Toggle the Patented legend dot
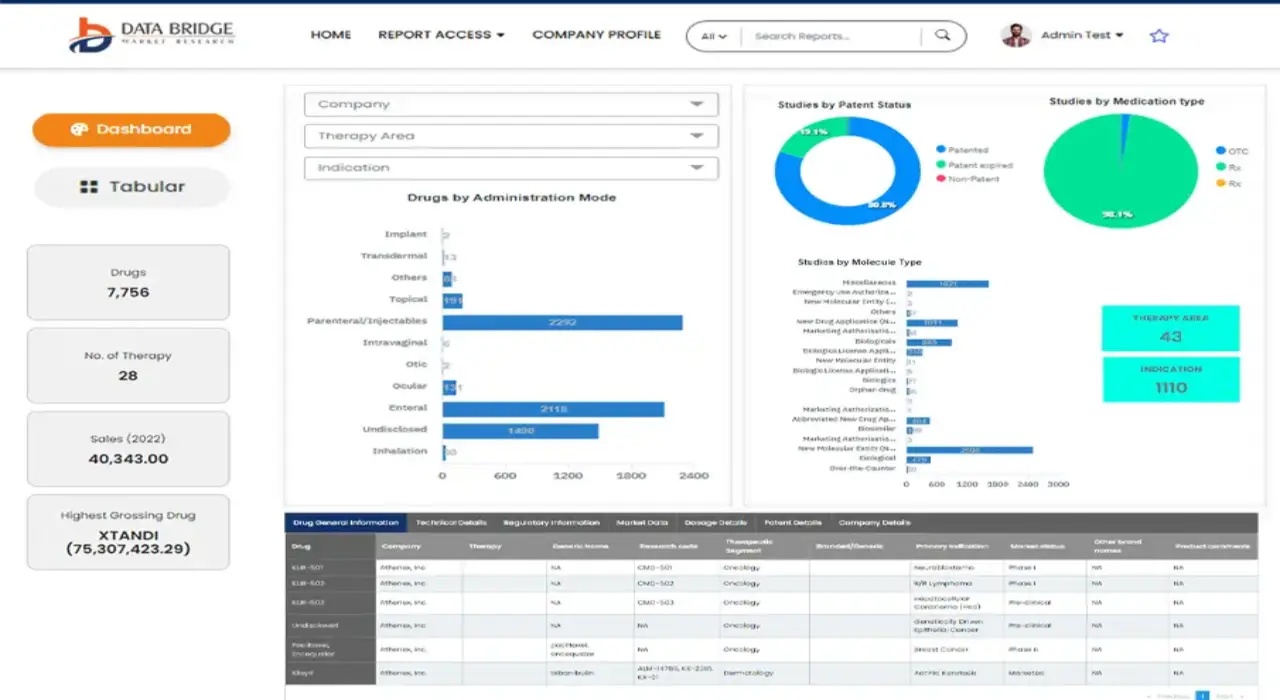Image resolution: width=1280 pixels, height=700 pixels. 941,150
